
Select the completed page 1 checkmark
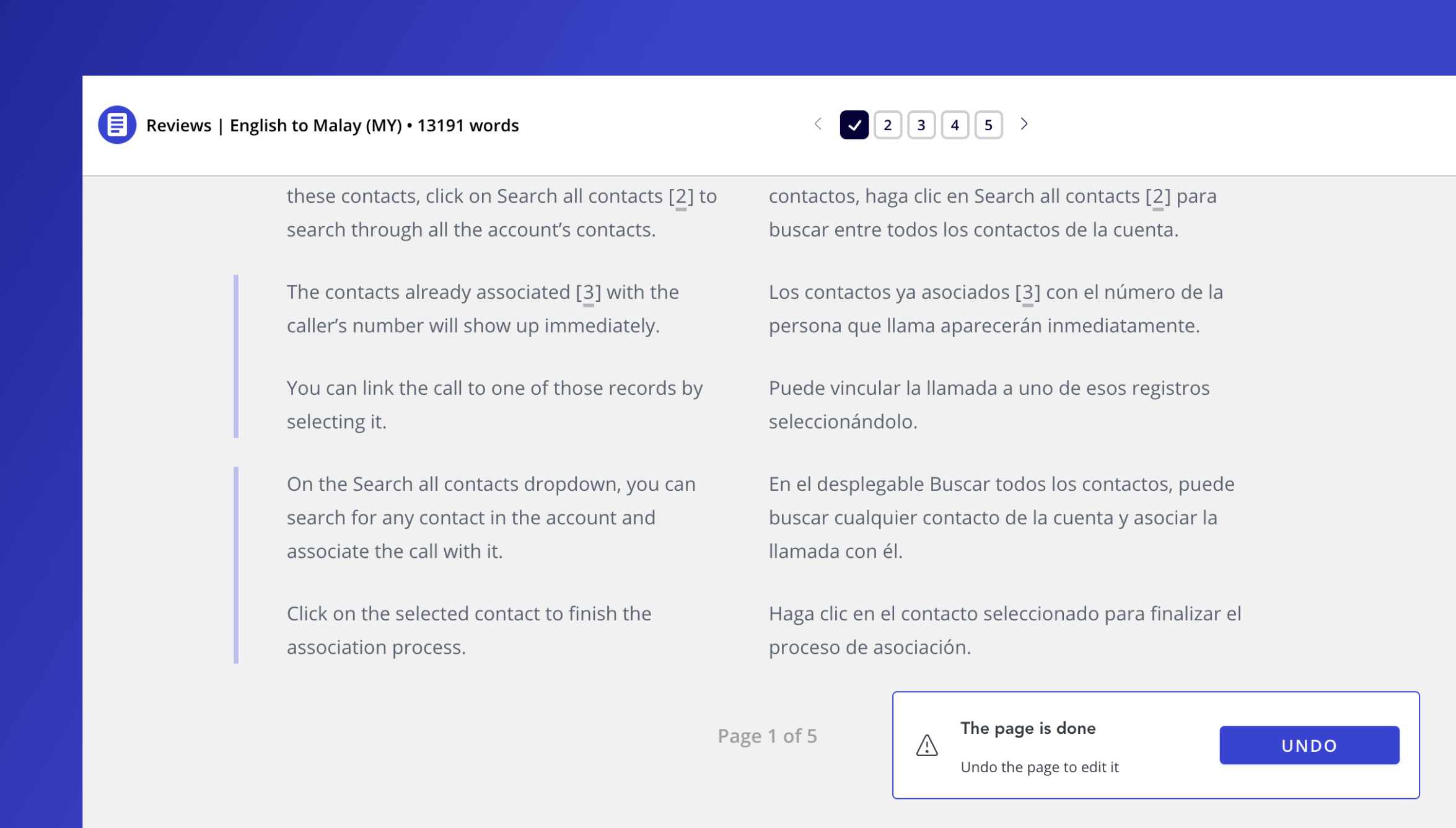[x=854, y=125]
